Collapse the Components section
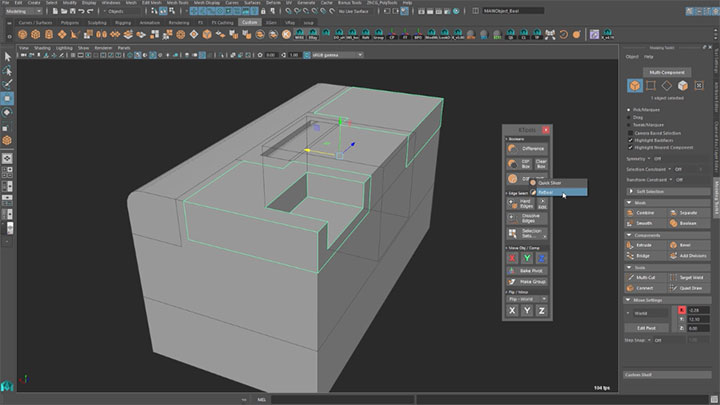720x405 pixels. (667, 235)
